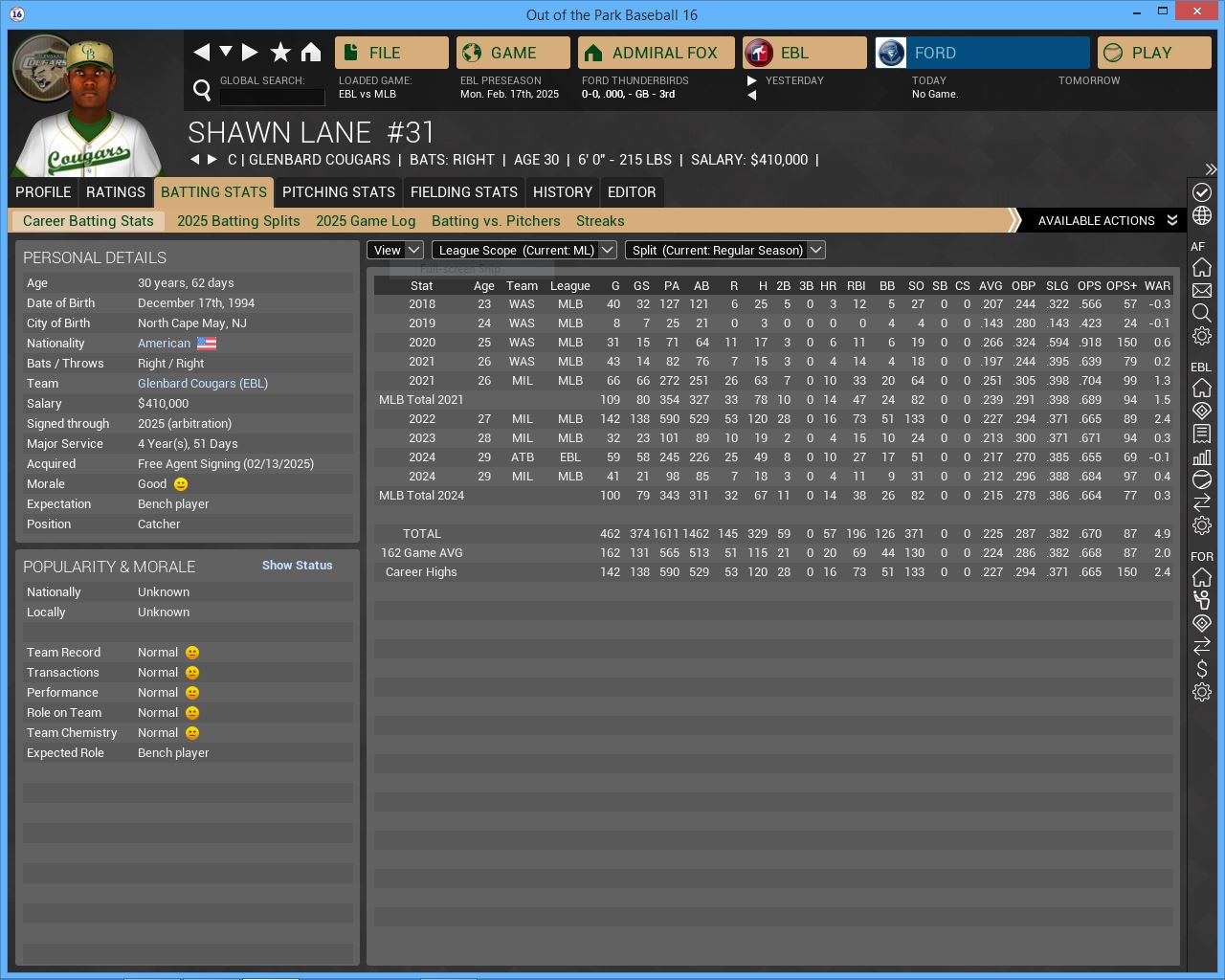This screenshot has width=1225, height=980.
Task: Click the FOR diamond icon
Action: (x=1202, y=623)
